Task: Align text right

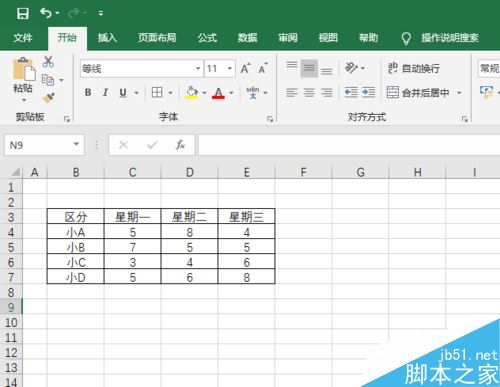Action: 327,92
